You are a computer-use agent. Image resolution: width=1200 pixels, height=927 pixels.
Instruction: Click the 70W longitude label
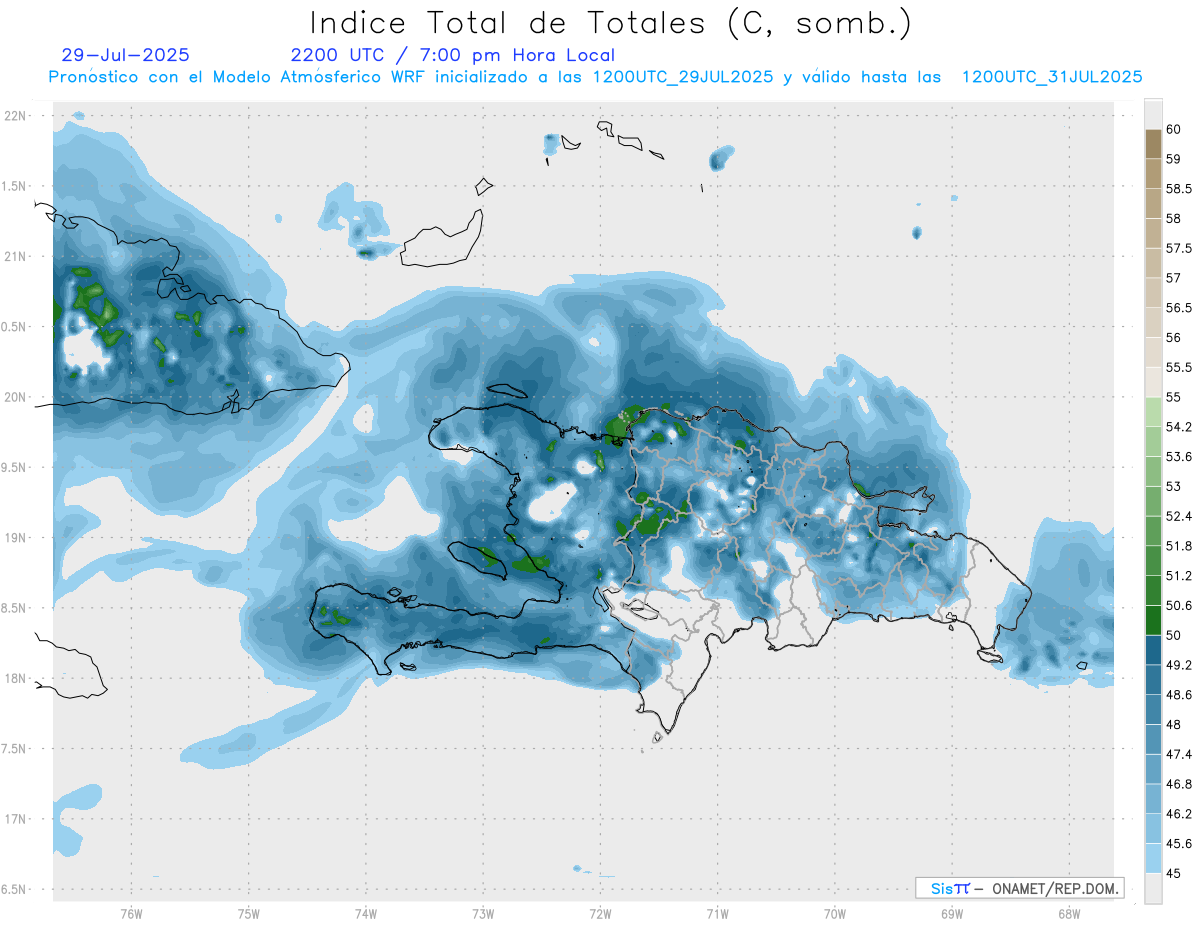click(835, 913)
